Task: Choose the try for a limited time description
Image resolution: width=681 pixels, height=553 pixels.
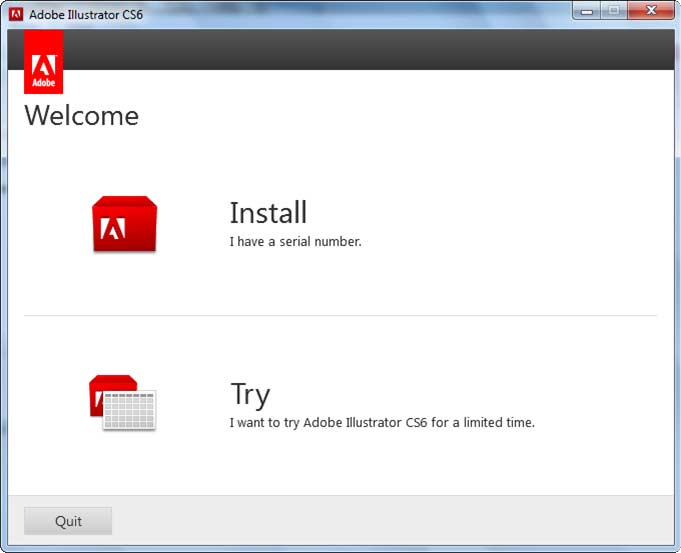Action: (382, 422)
